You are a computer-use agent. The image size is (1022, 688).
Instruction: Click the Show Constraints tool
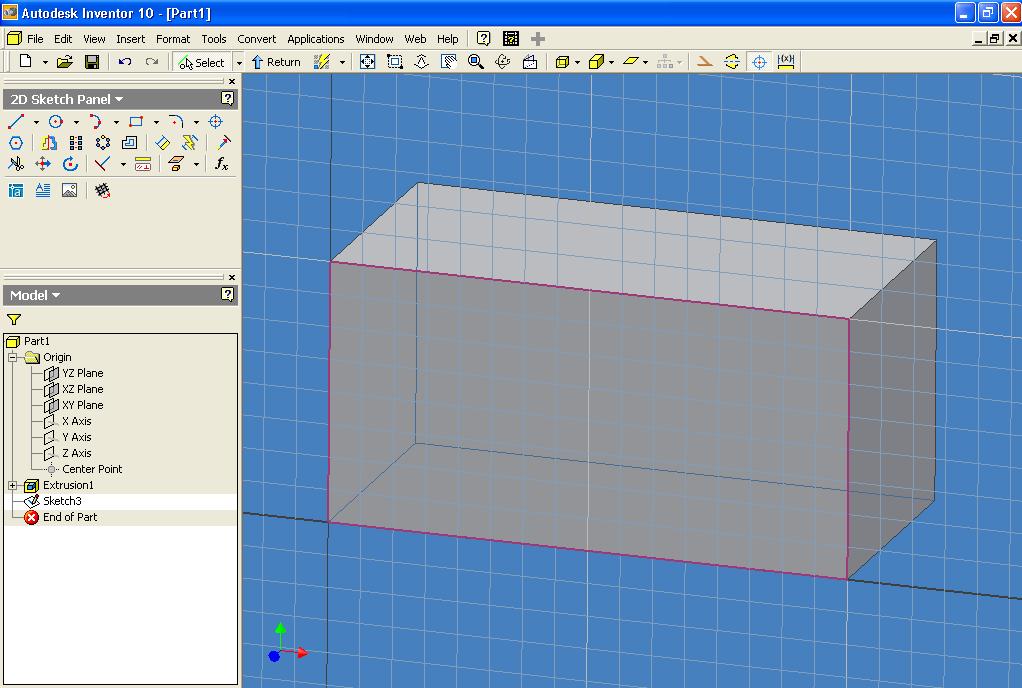(143, 164)
